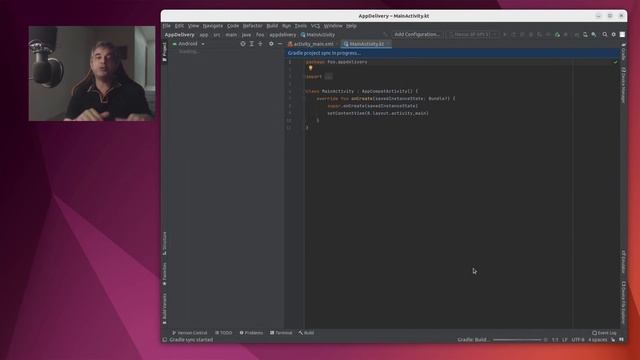Open the VCS menu

pos(316,26)
